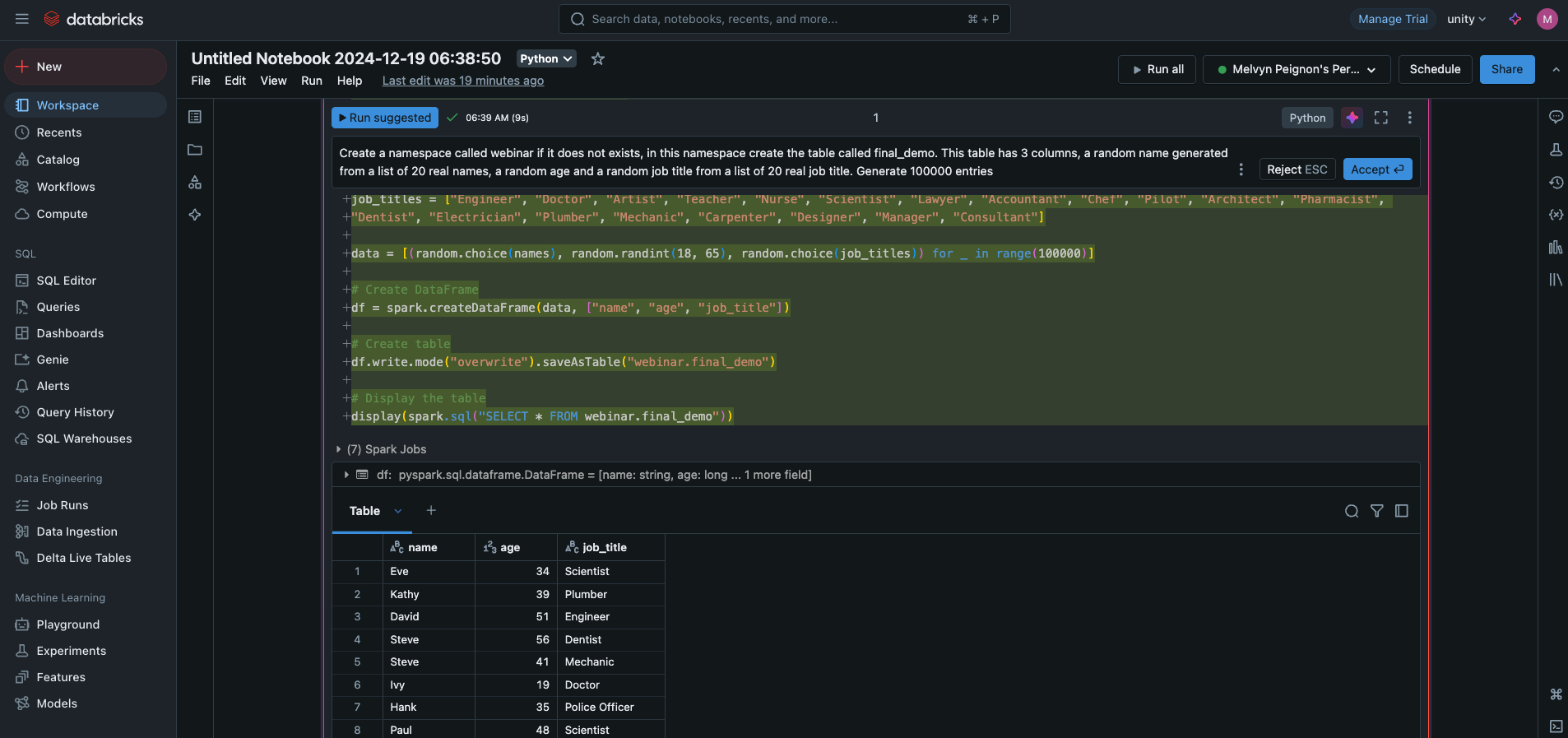Click the favorite star next to notebook title
The image size is (1568, 738).
pyautogui.click(x=598, y=58)
